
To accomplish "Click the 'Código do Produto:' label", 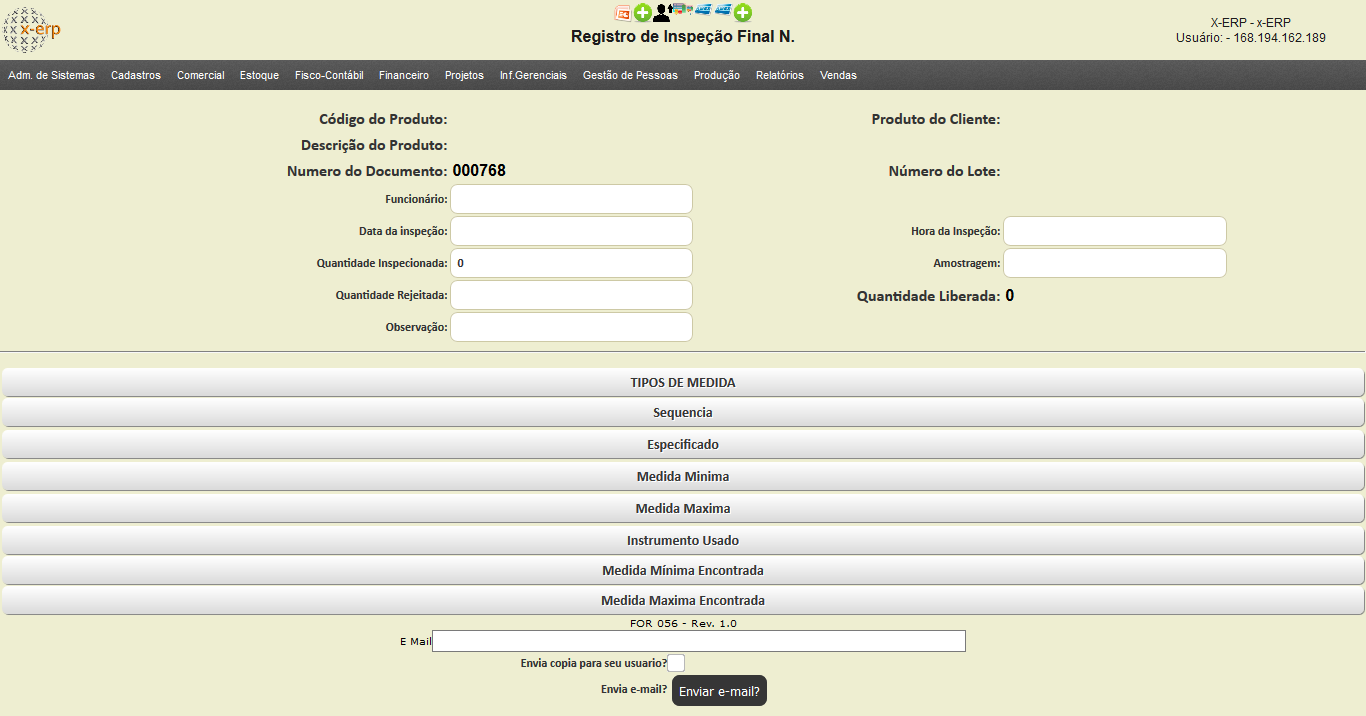I will 383,119.
